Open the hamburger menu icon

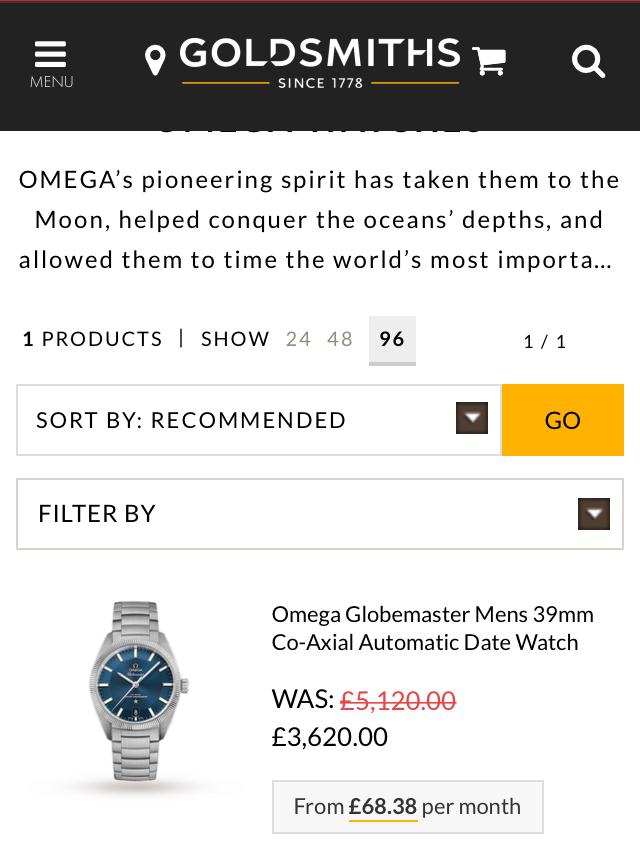(50, 53)
